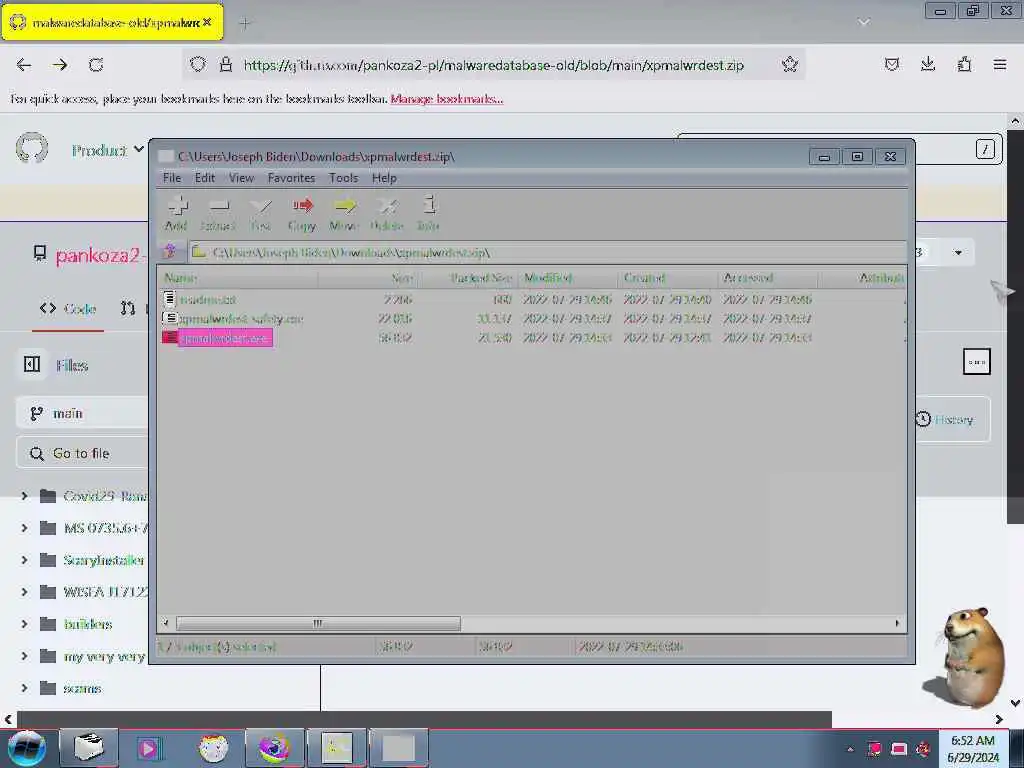
Task: Click the Manage bookmarks link
Action: point(447,99)
